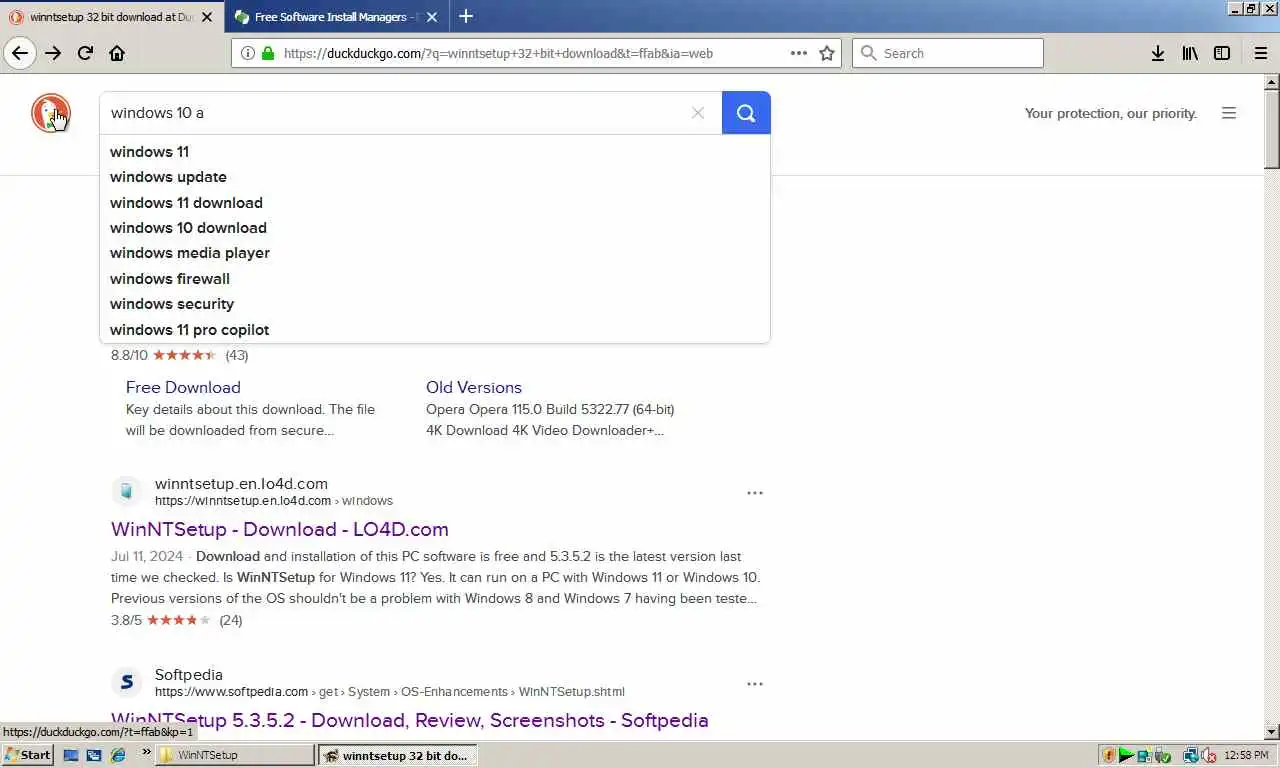This screenshot has width=1280, height=768.
Task: Show site information lock icon
Action: 267,53
